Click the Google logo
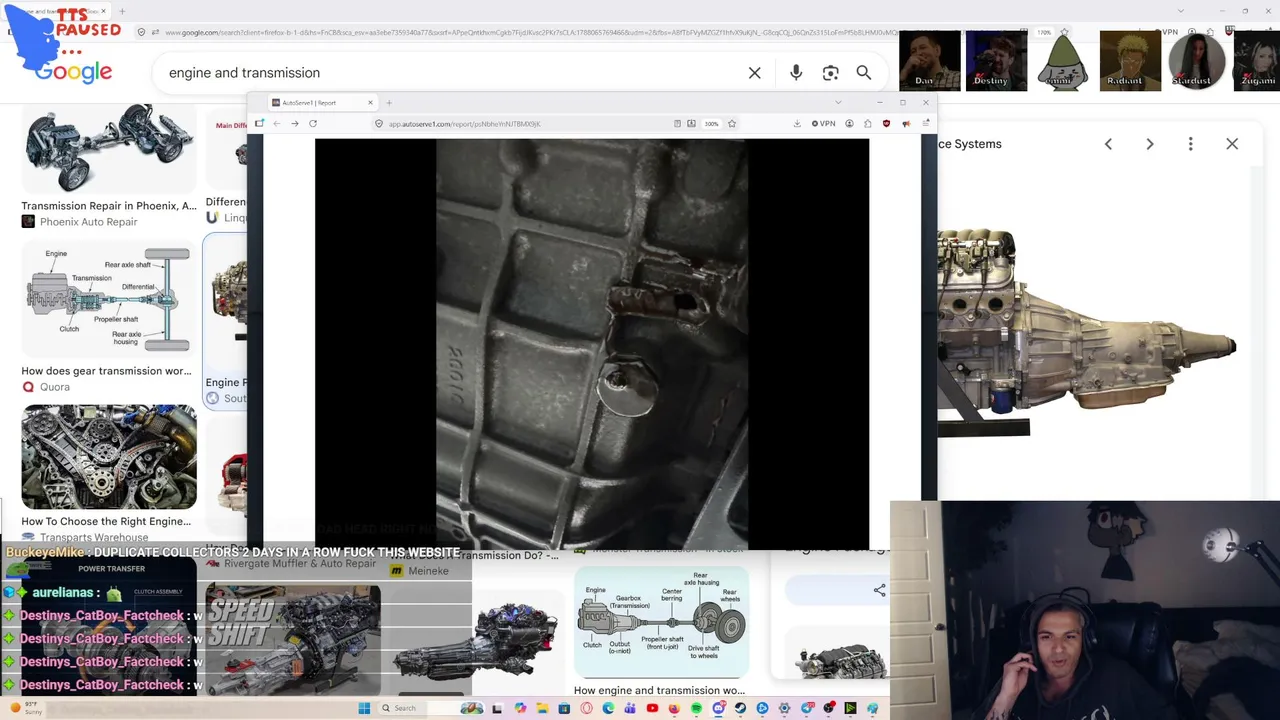This screenshot has height=720, width=1280. pyautogui.click(x=73, y=72)
